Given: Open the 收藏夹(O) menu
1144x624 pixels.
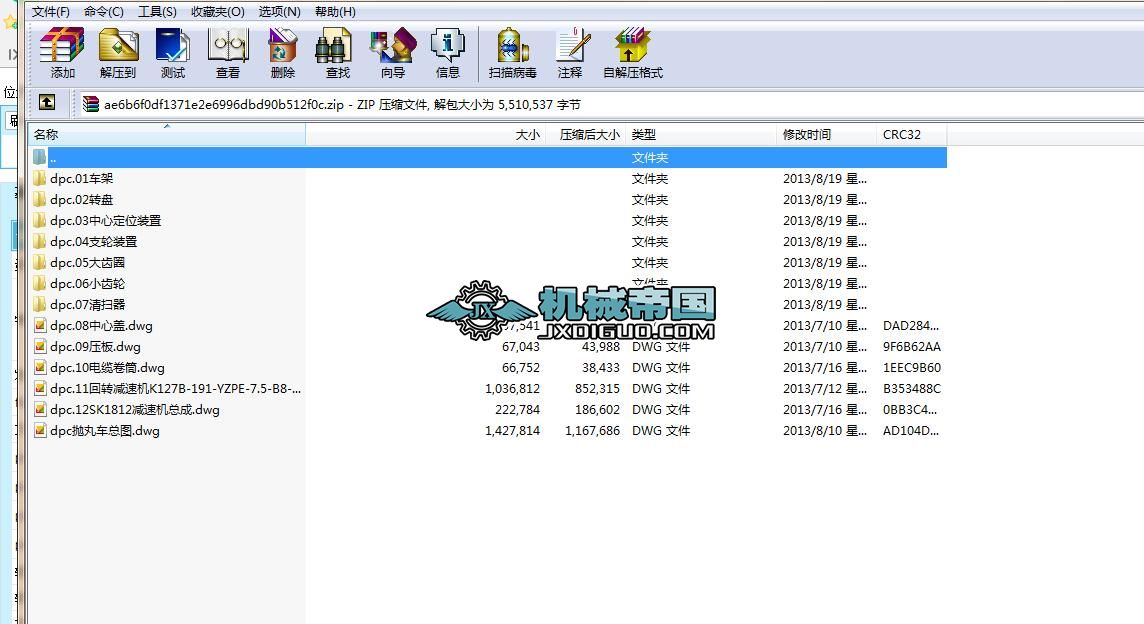Looking at the screenshot, I should pos(217,12).
